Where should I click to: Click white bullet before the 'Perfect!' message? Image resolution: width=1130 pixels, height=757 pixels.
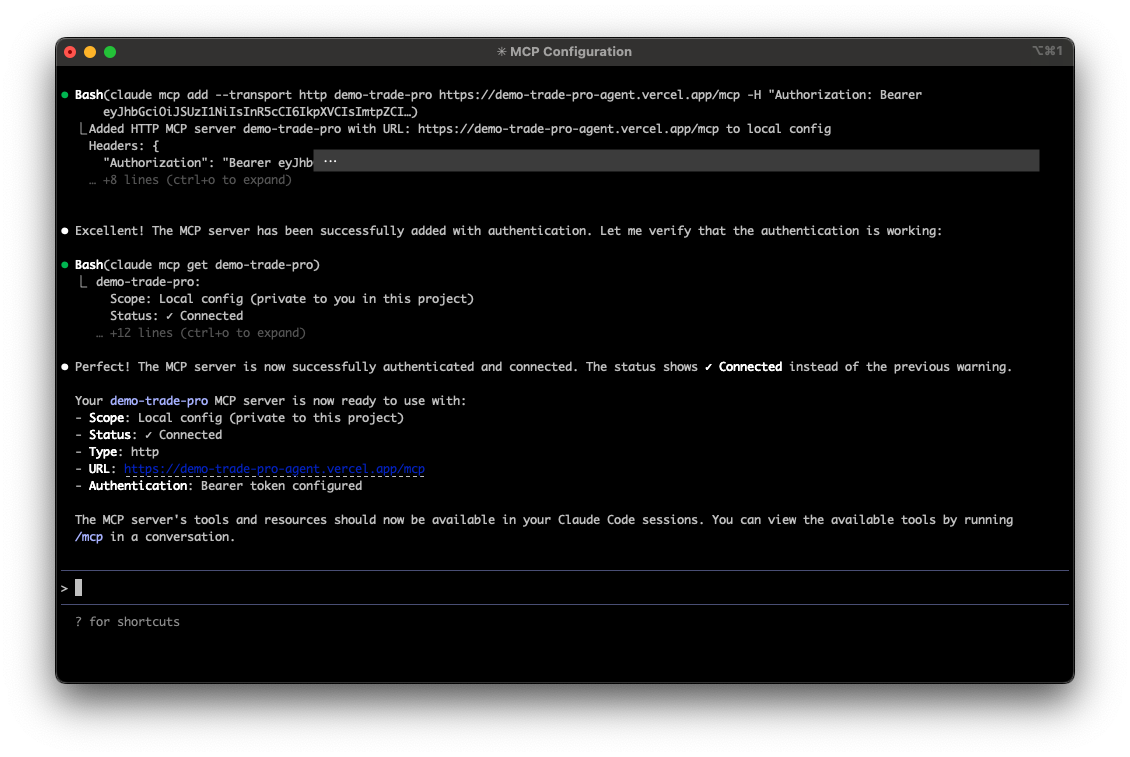click(x=65, y=367)
